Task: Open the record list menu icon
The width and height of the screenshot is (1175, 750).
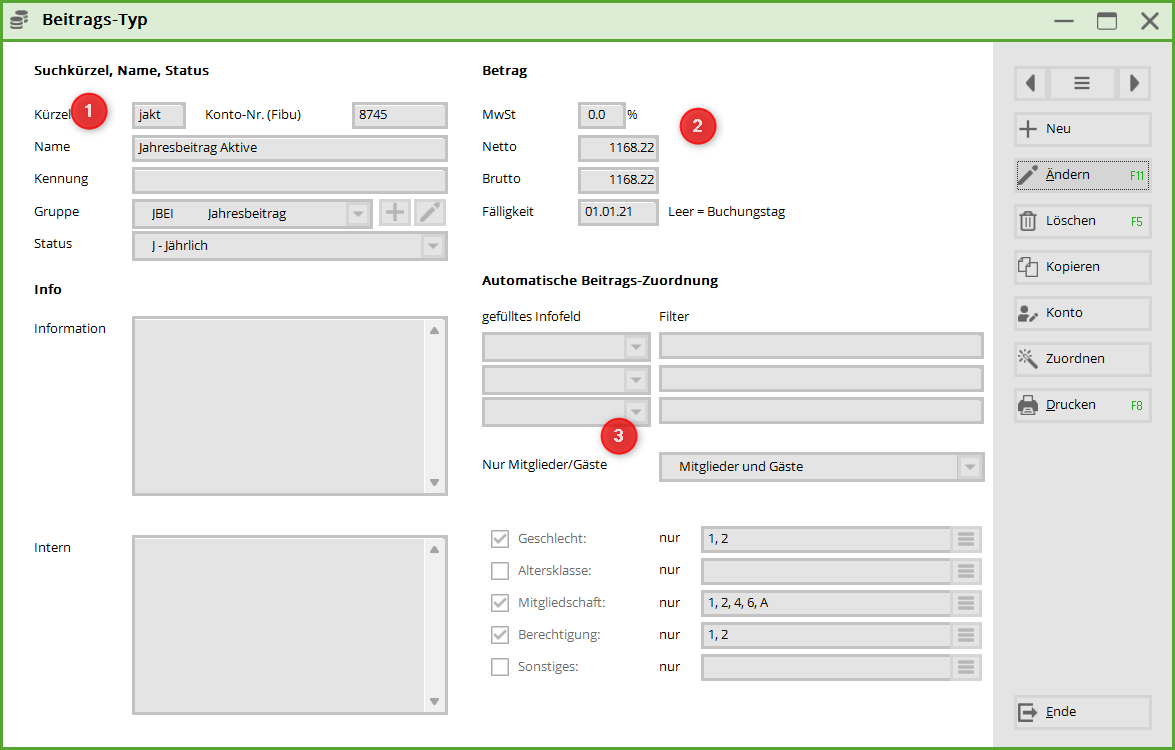Action: [x=1082, y=84]
